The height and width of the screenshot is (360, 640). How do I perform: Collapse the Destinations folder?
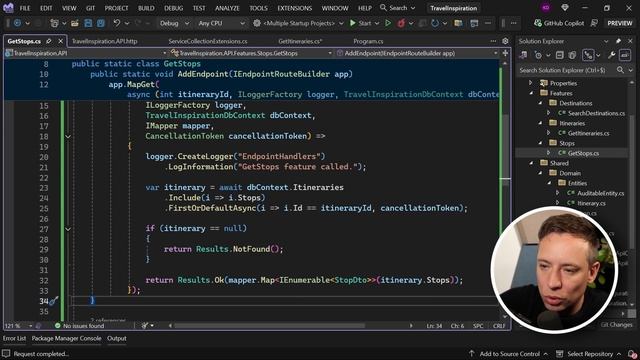coord(540,103)
